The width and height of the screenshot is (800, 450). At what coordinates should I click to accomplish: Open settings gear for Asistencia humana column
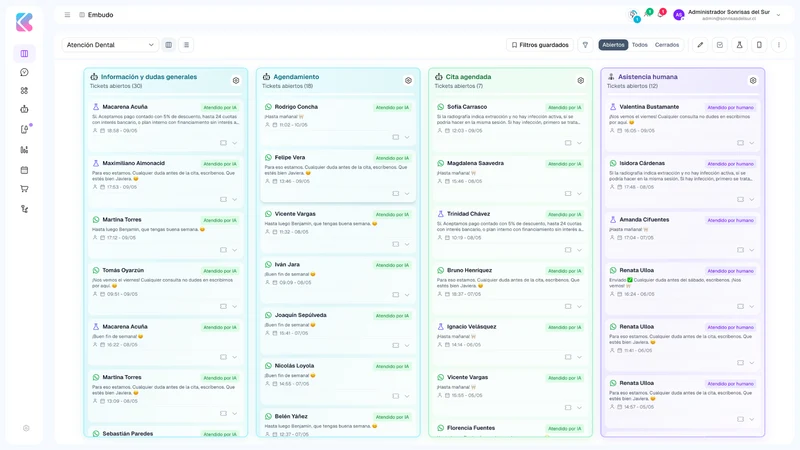click(753, 81)
